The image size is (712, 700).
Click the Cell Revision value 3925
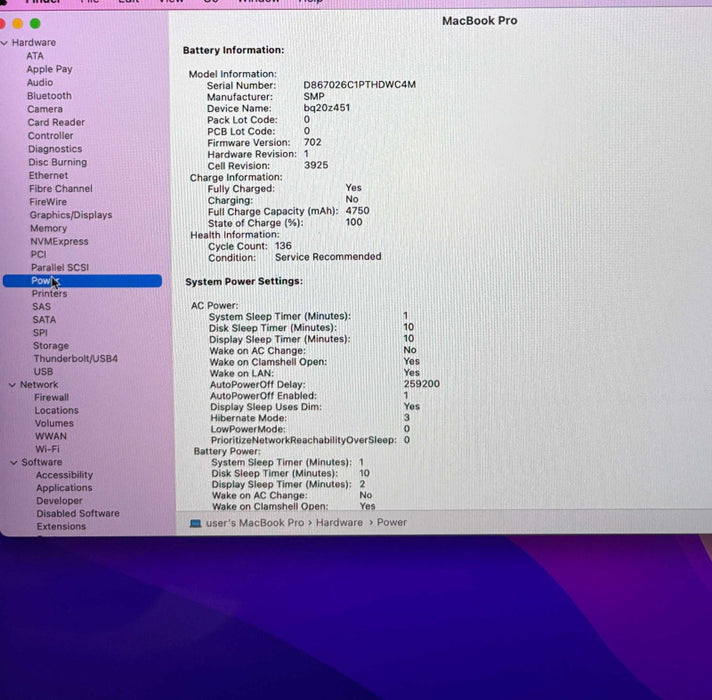(316, 165)
